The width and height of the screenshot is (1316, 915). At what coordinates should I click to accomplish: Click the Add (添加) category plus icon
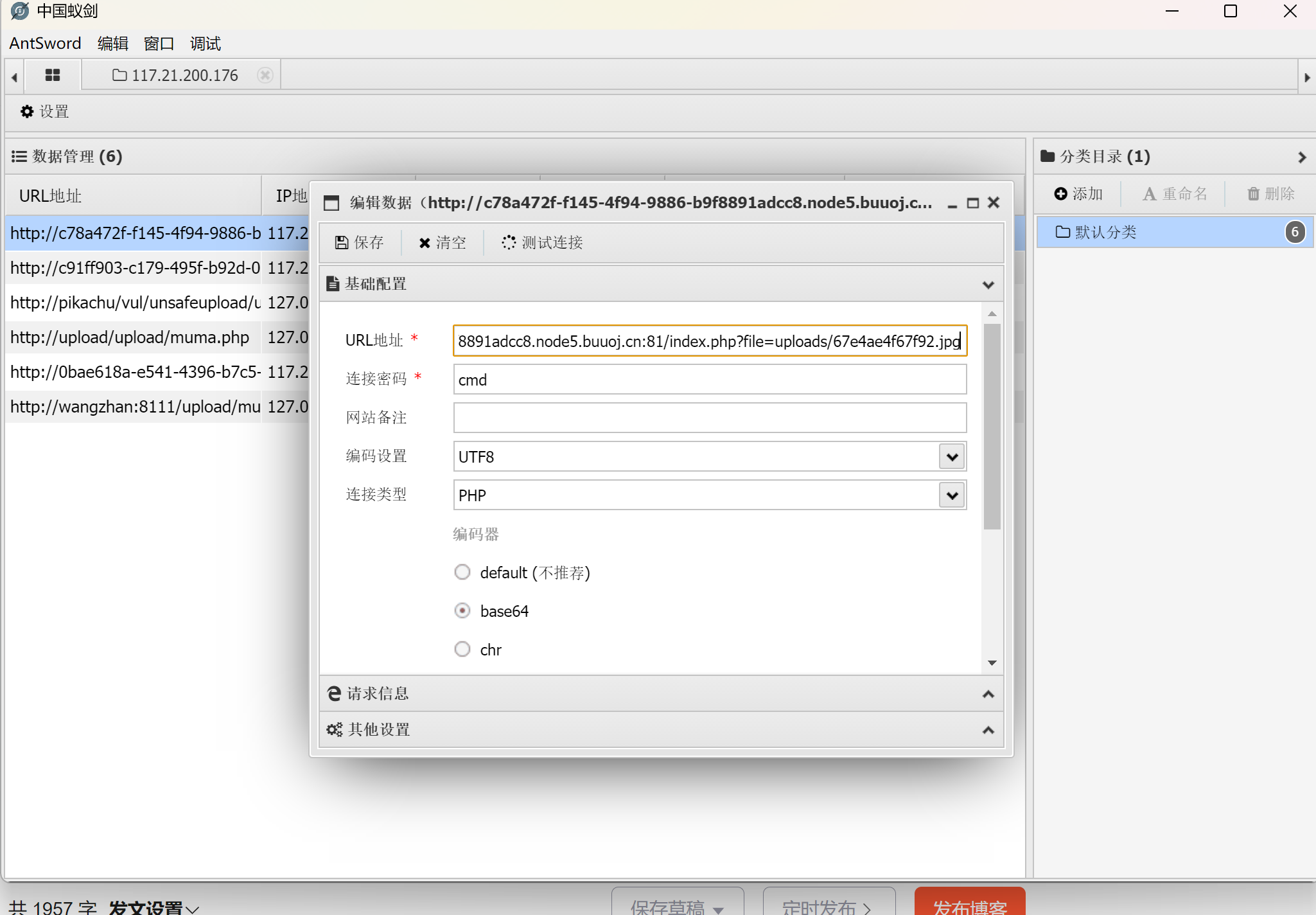pyautogui.click(x=1061, y=193)
